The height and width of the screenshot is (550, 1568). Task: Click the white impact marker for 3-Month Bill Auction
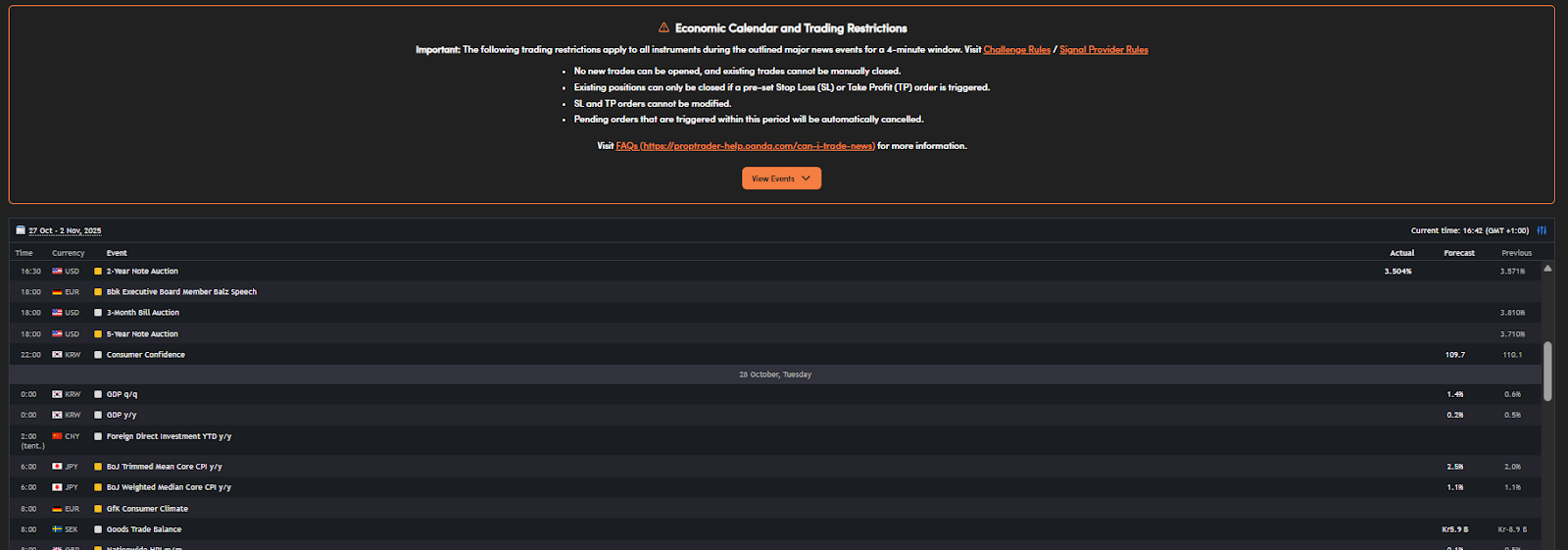(x=98, y=313)
